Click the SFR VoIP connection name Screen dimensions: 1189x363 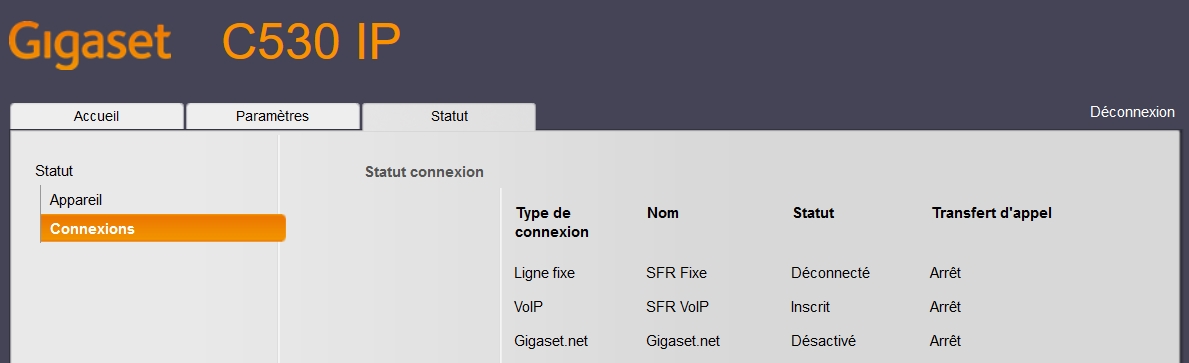pos(677,307)
